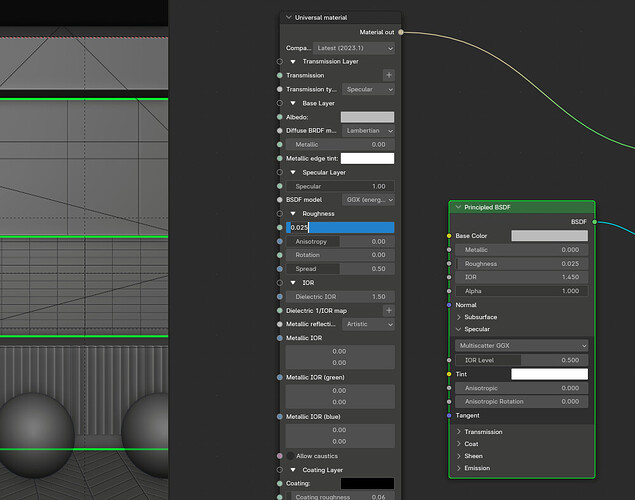
Task: Click the Specular 1.00 slider field
Action: pyautogui.click(x=340, y=186)
